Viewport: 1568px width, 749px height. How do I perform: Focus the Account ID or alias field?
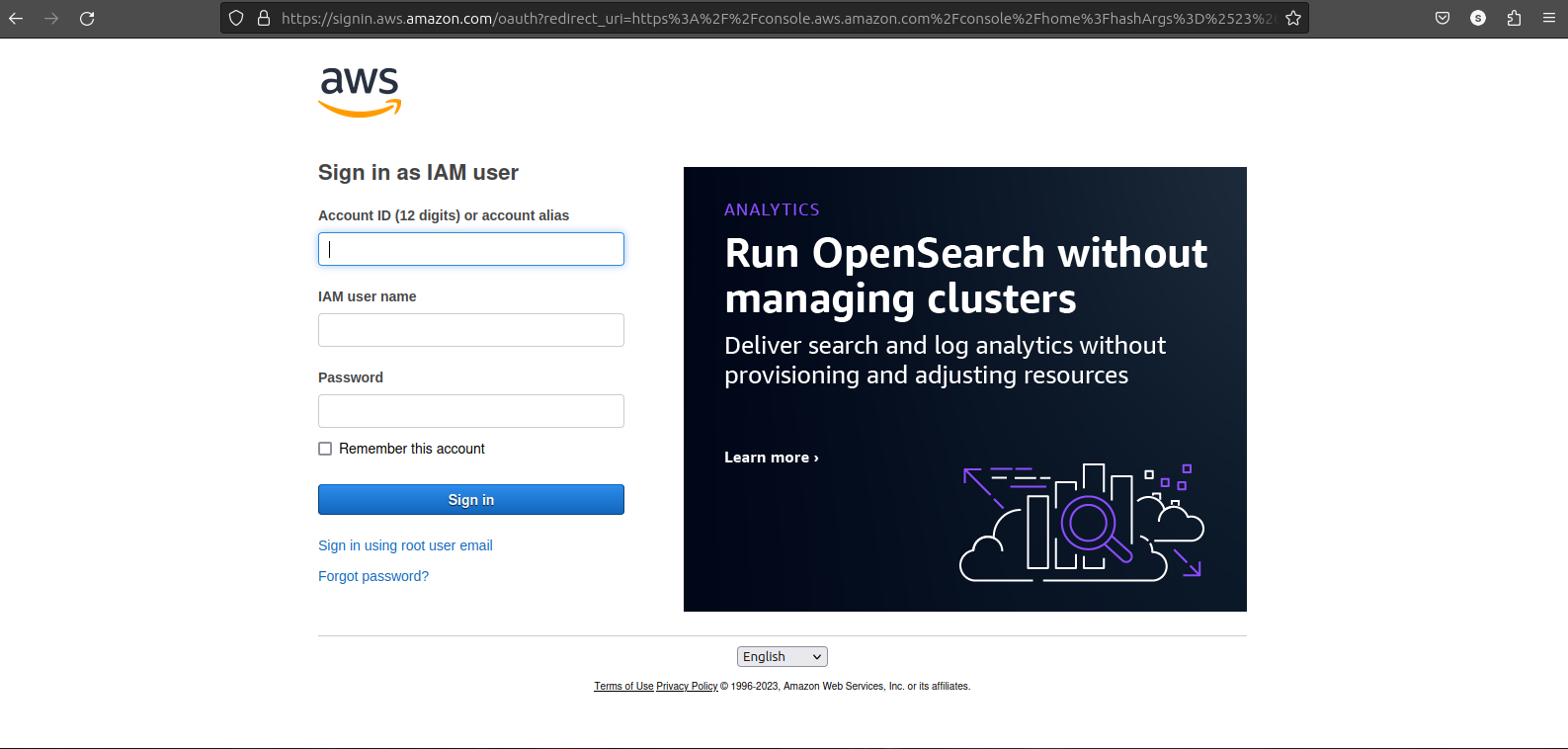(471, 249)
